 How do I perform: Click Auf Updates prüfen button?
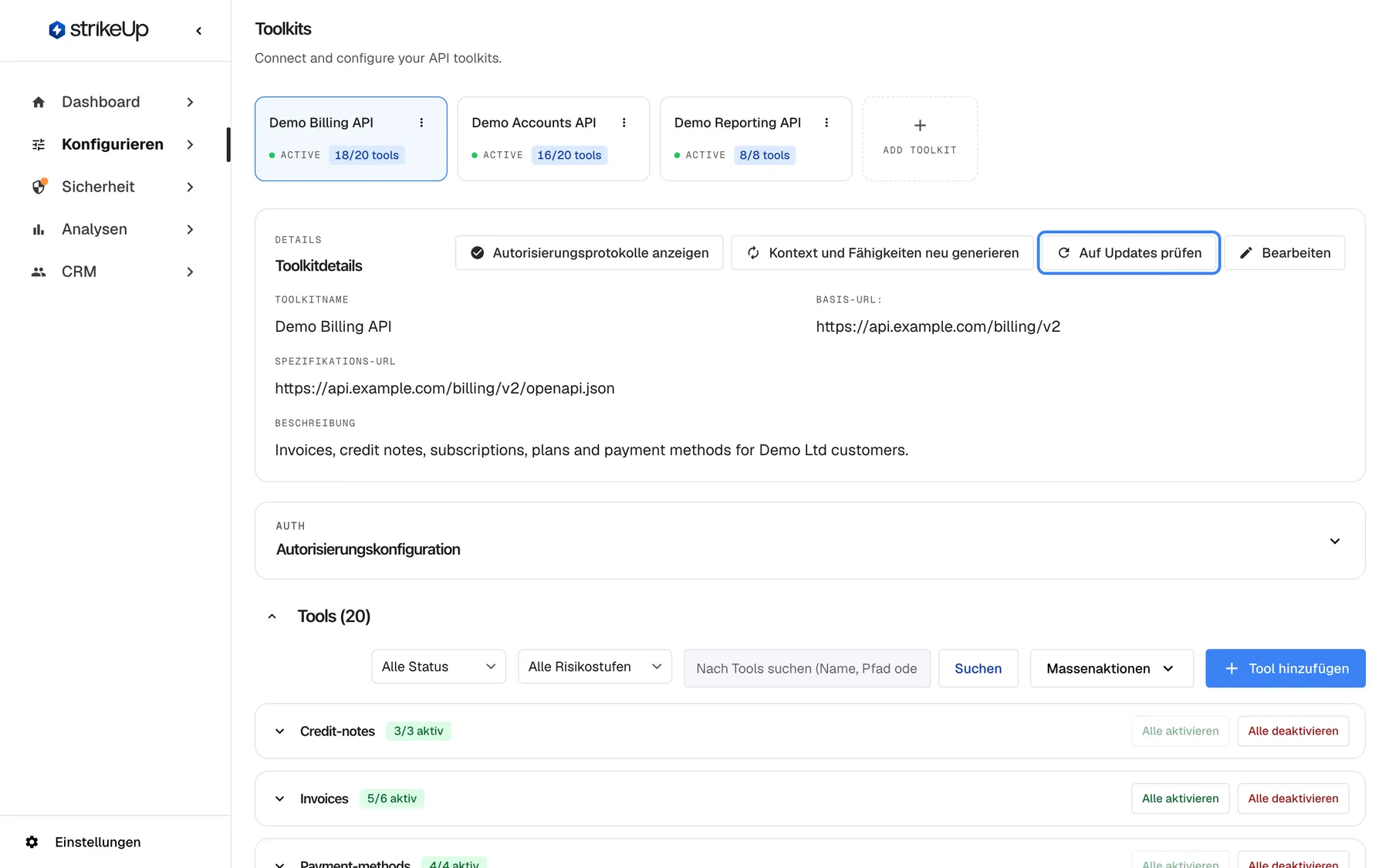[1129, 253]
